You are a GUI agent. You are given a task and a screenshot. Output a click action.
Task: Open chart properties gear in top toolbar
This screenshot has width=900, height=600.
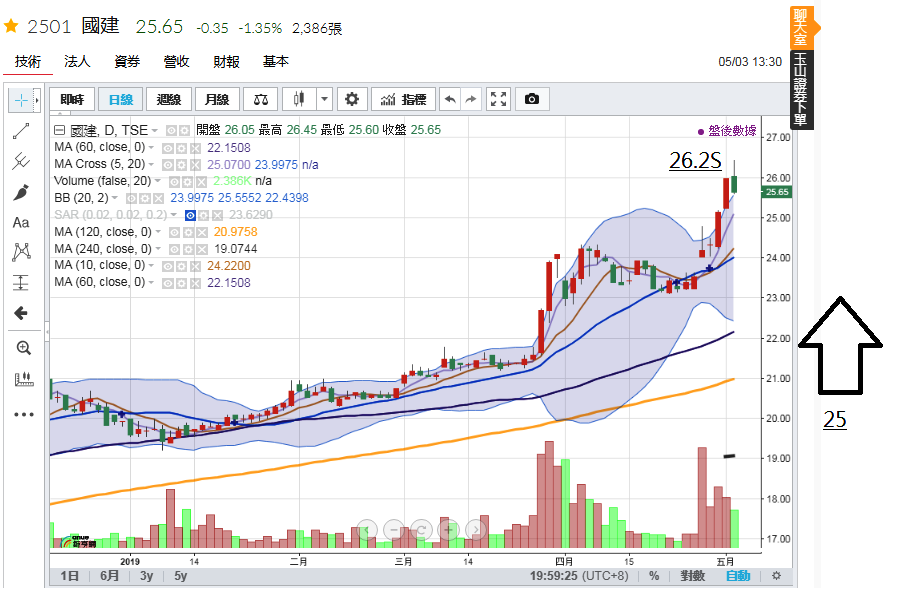[351, 99]
